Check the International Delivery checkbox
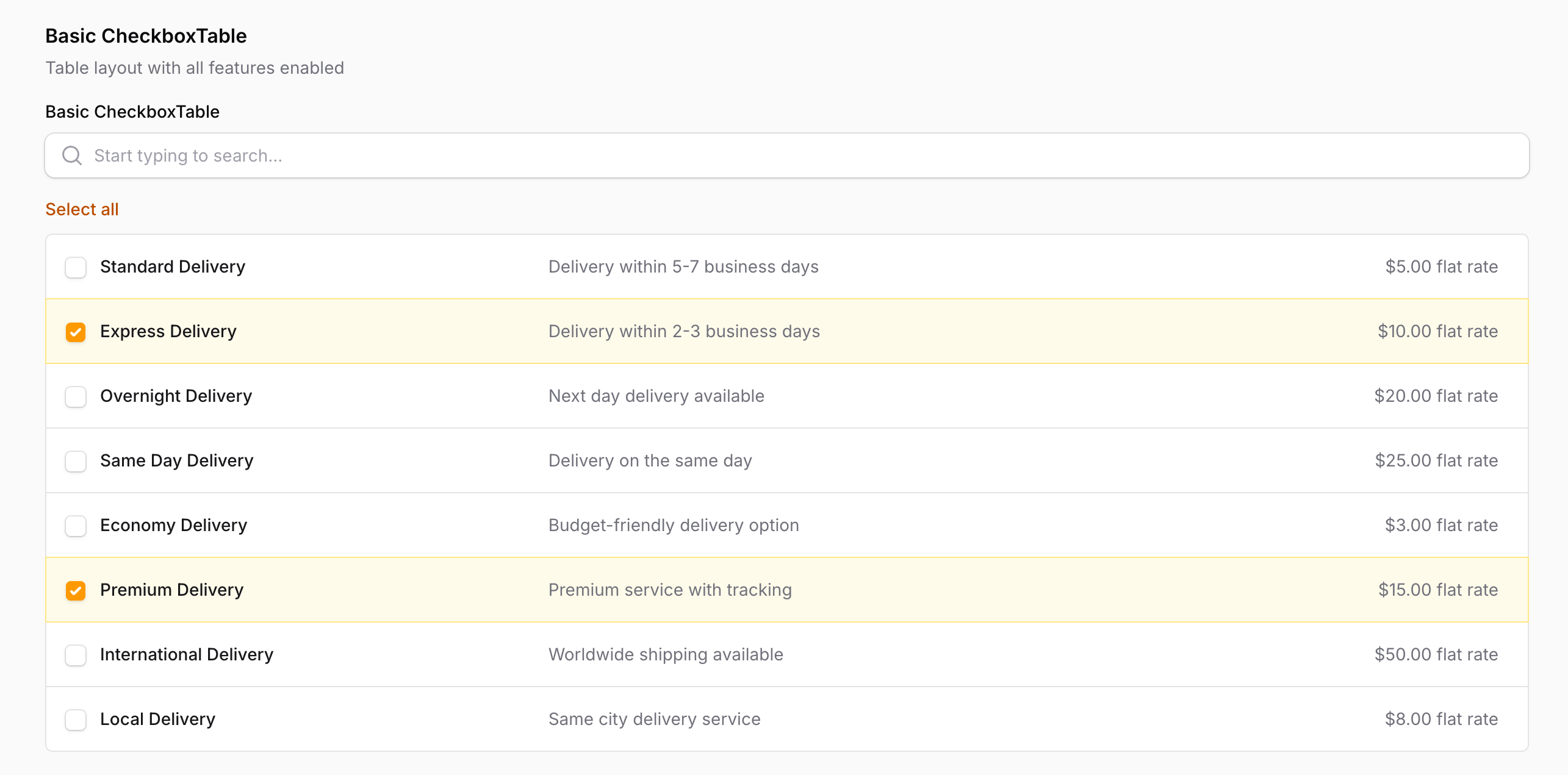This screenshot has height=775, width=1568. 76,655
